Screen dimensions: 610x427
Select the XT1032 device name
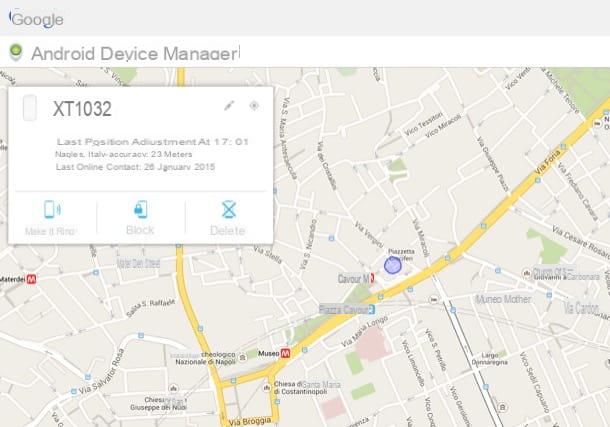[x=82, y=108]
